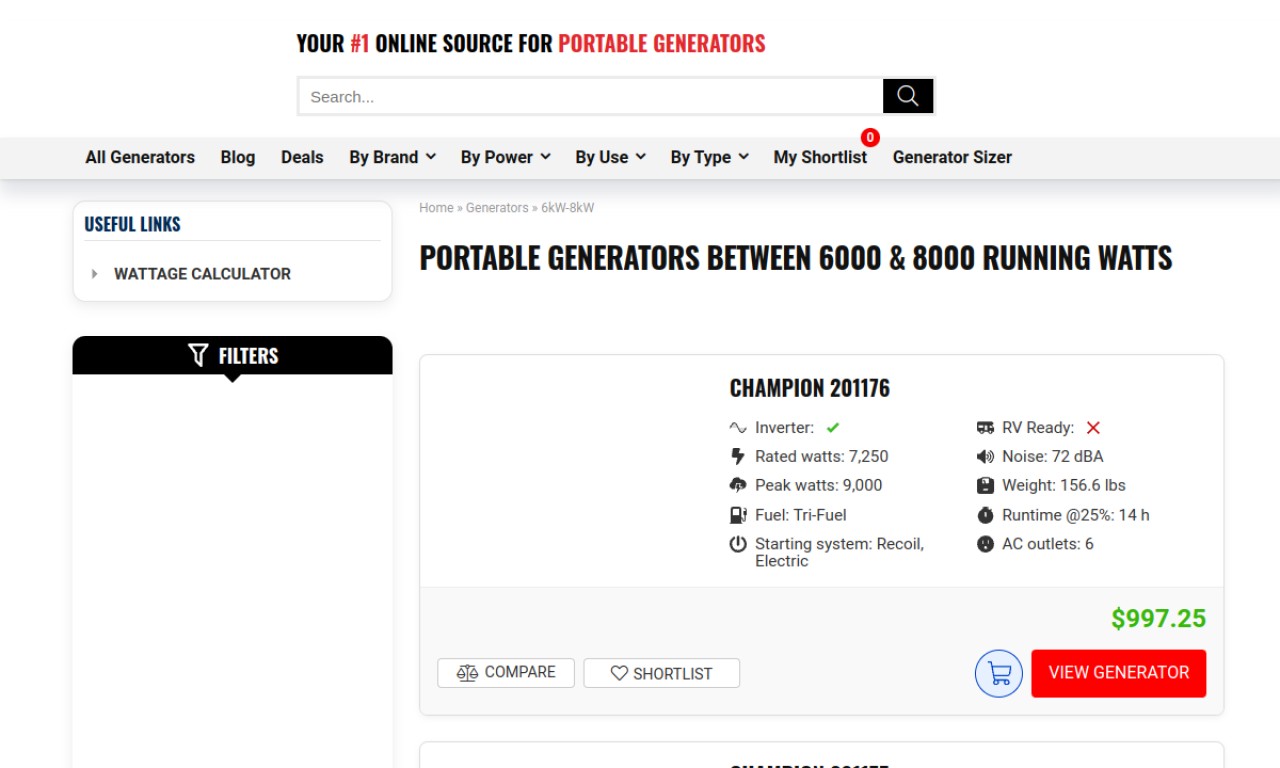Click the Starting system power icon
Image resolution: width=1280 pixels, height=768 pixels.
point(738,544)
